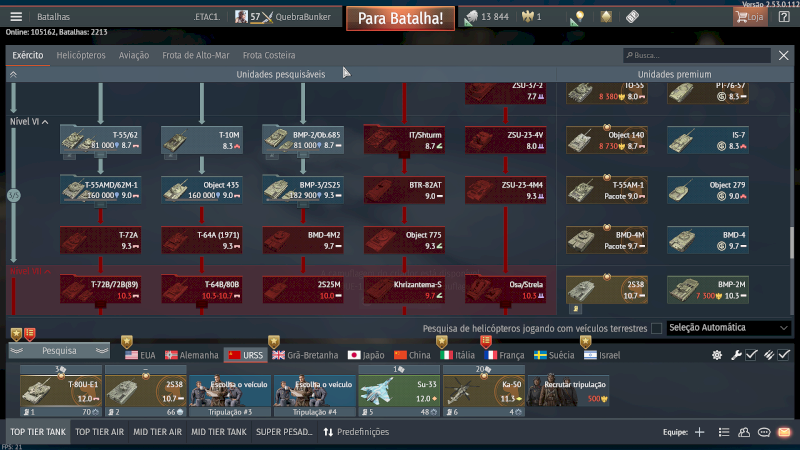The height and width of the screenshot is (450, 800).
Task: Click the wrench repair icon
Action: coord(736,355)
